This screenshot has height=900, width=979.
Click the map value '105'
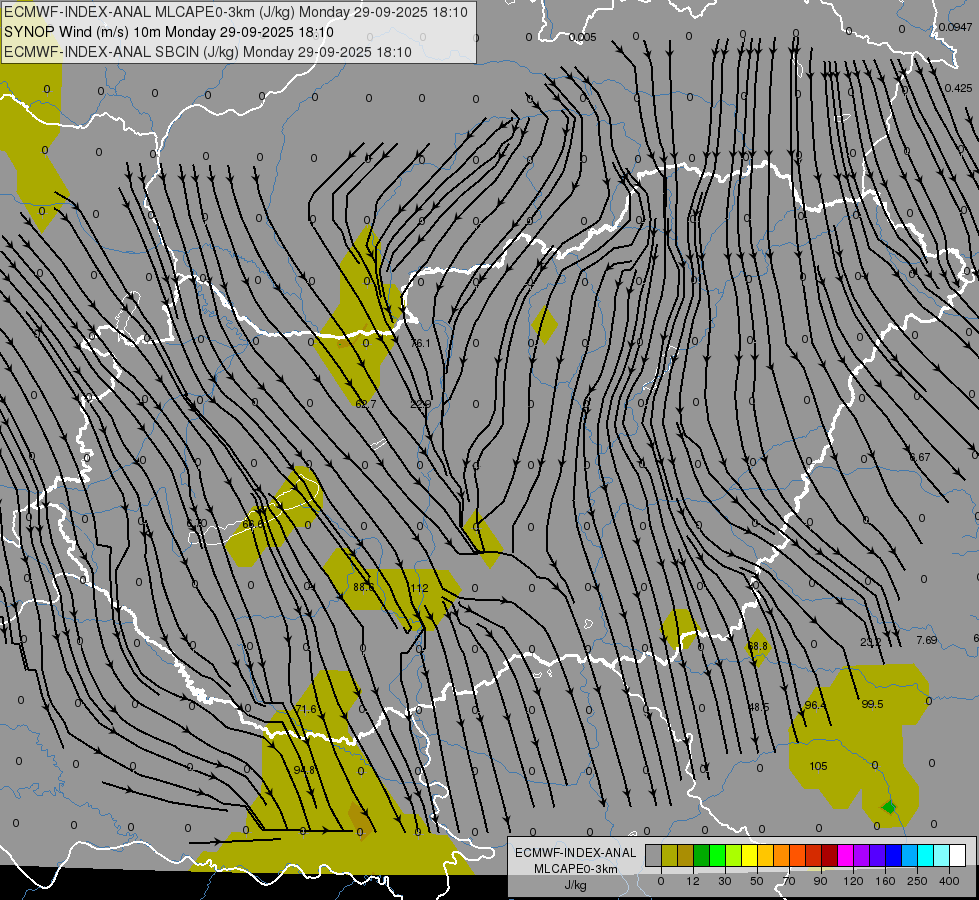pyautogui.click(x=818, y=766)
